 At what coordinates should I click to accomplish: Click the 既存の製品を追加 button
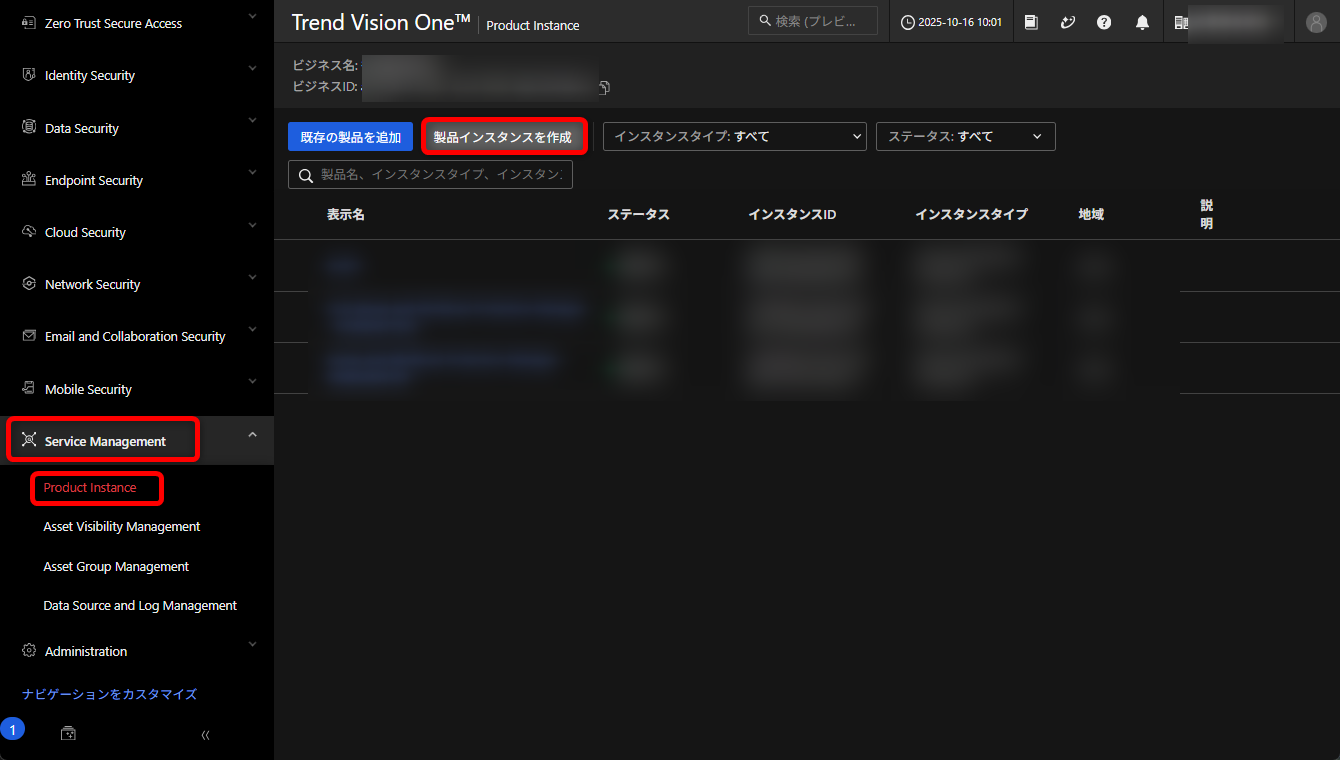351,137
